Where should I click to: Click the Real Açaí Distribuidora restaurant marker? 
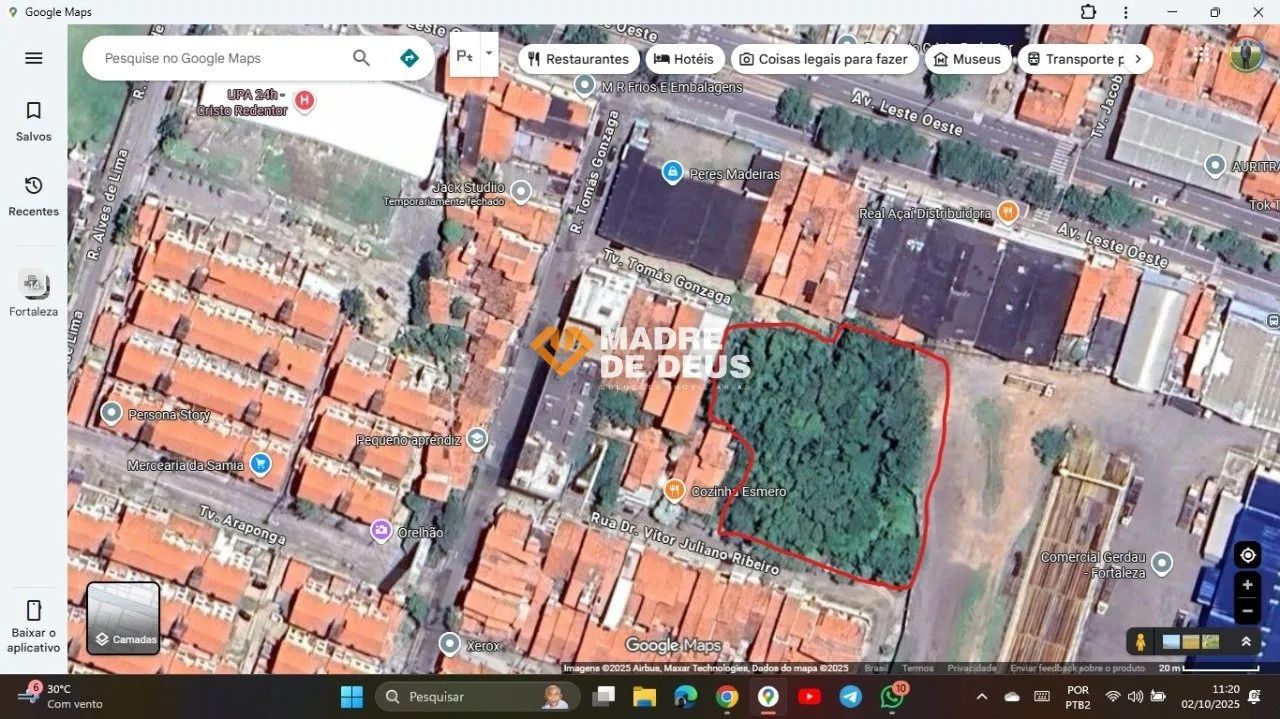(1008, 212)
